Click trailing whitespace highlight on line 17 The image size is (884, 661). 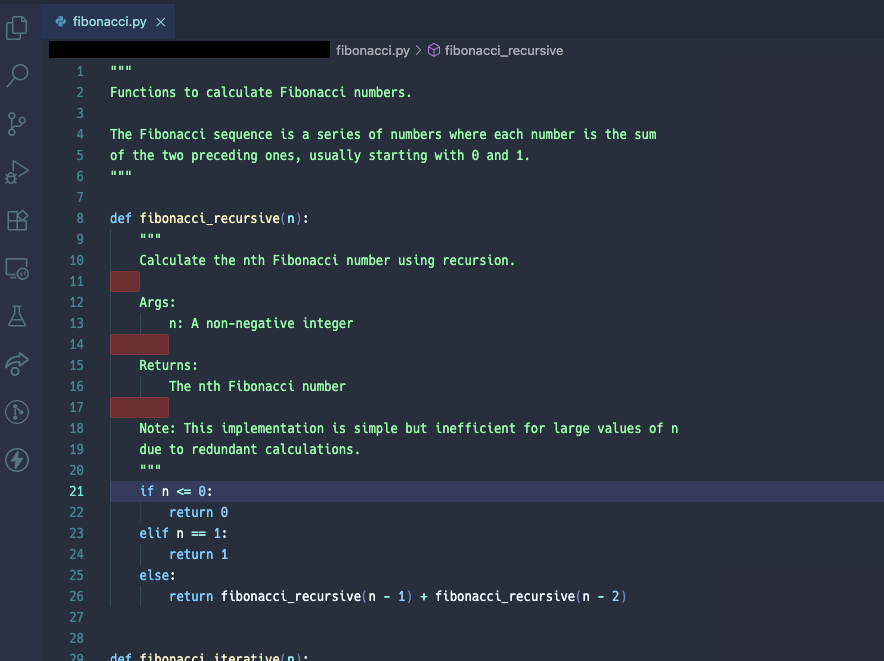pos(139,407)
